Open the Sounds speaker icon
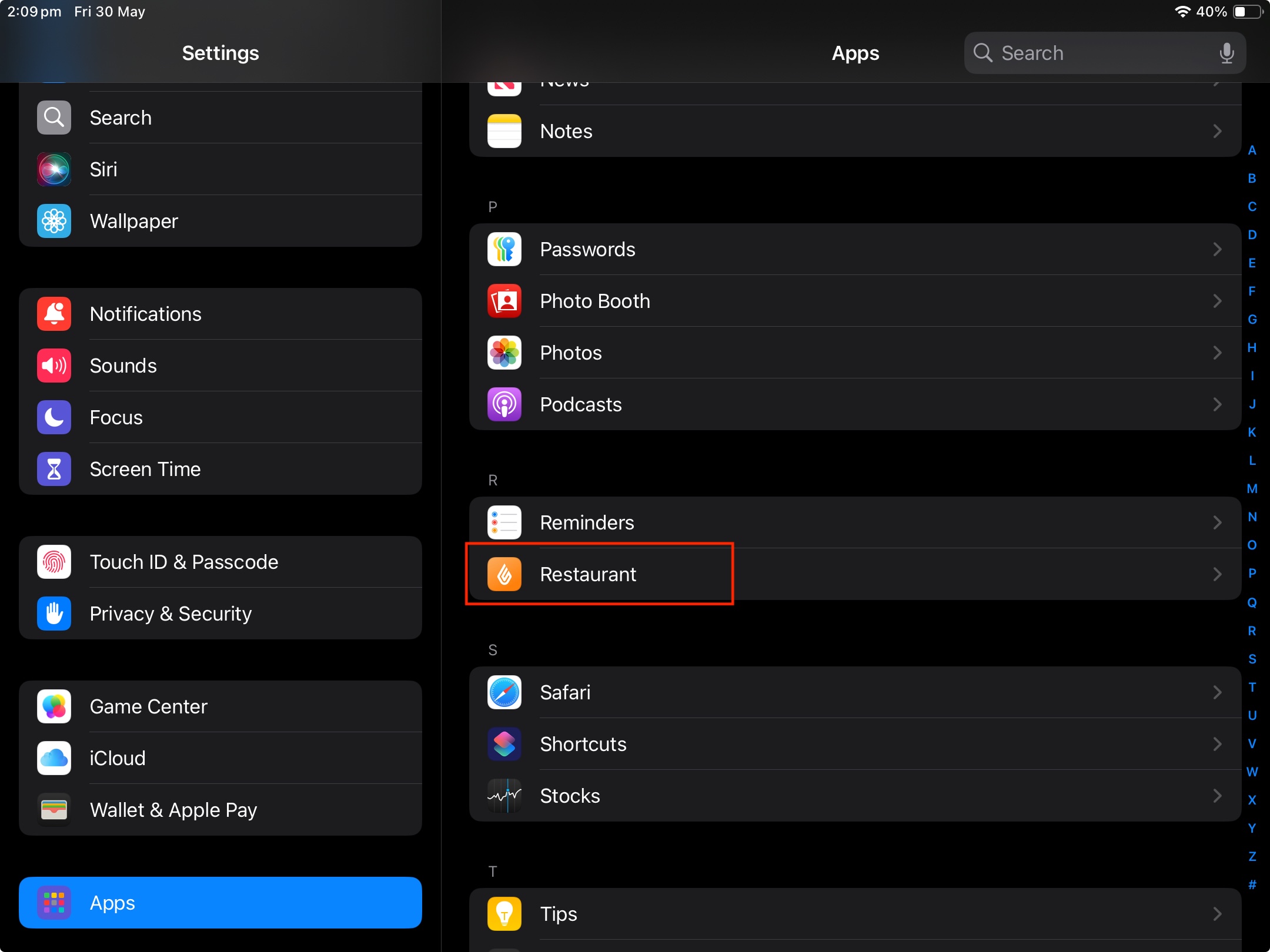Viewport: 1270px width, 952px height. (x=54, y=366)
